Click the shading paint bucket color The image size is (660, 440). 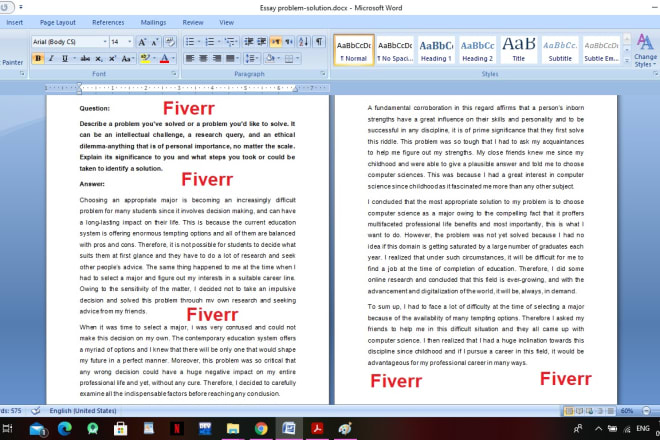point(269,58)
